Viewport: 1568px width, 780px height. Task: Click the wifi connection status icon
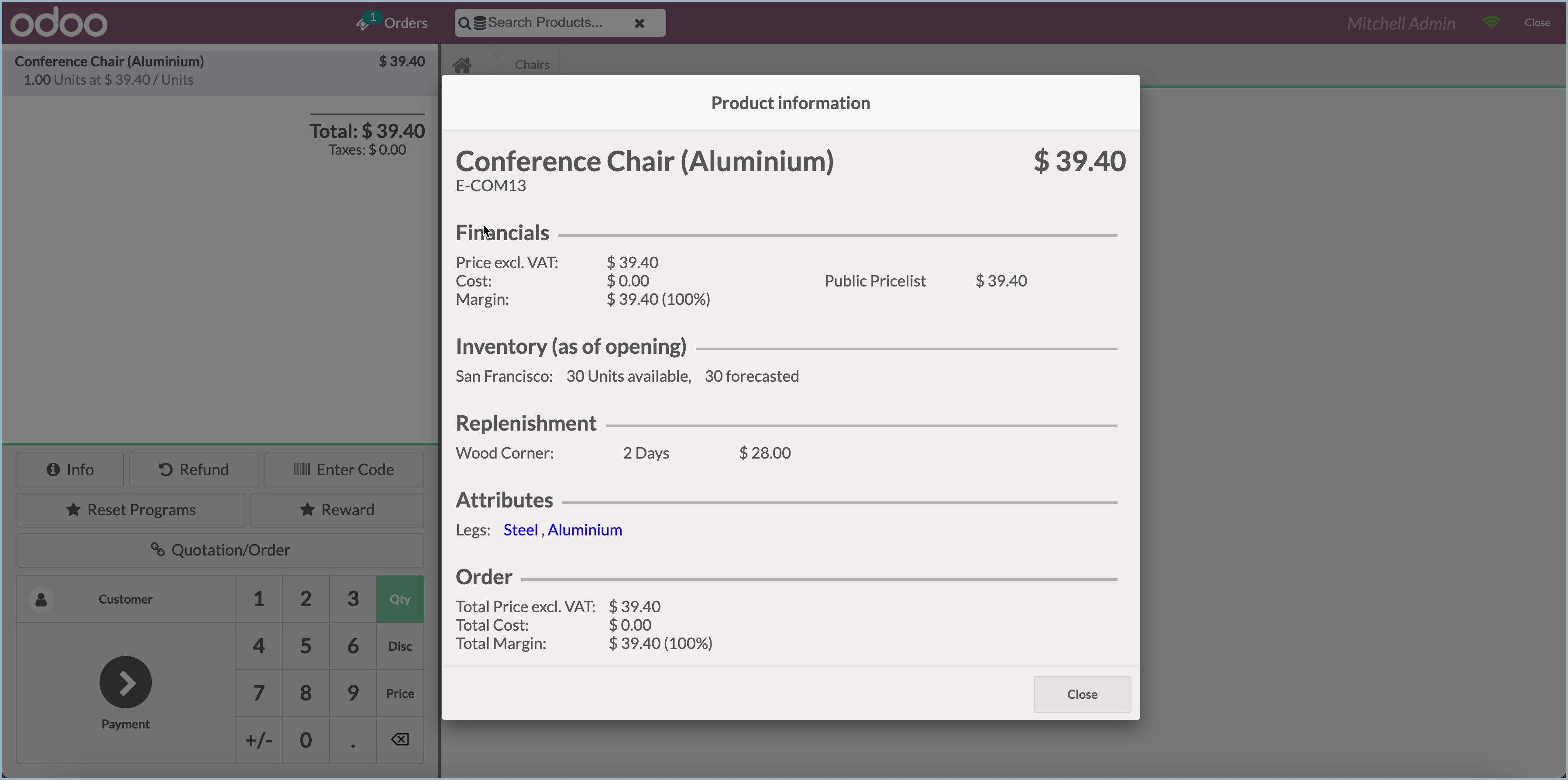[x=1491, y=23]
